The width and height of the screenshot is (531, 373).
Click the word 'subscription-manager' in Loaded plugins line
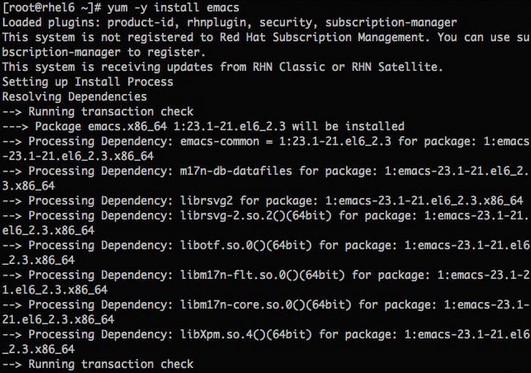391,22
